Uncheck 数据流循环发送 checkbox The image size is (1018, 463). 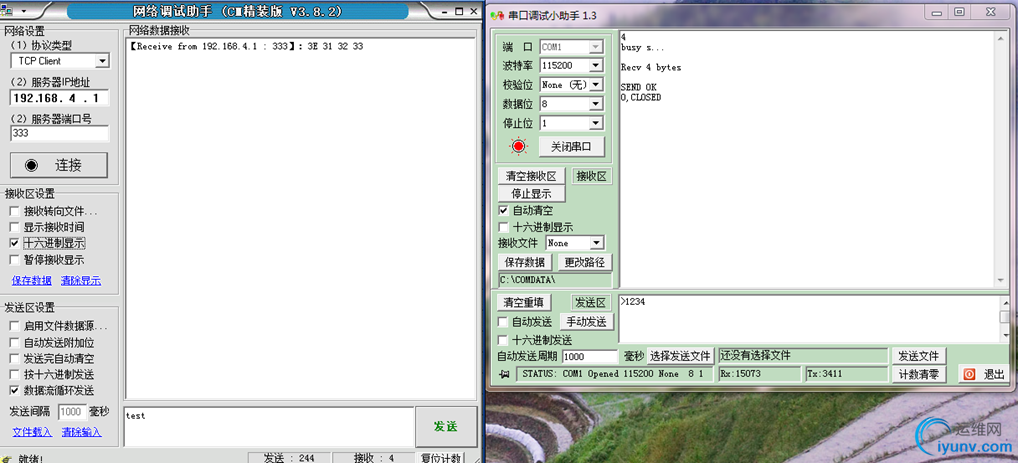point(14,390)
